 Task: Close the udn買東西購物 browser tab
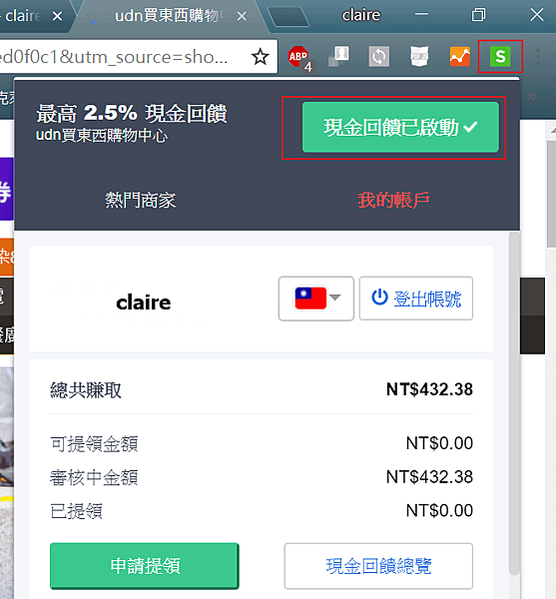click(x=242, y=16)
